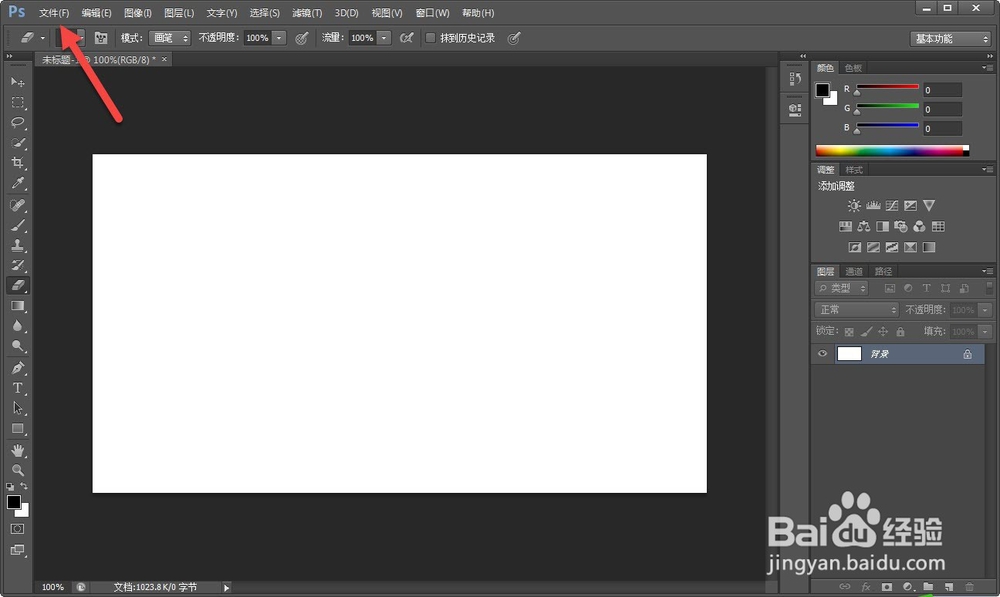Viewport: 1000px width, 597px height.
Task: Select the Rectangular Marquee tool
Action: click(17, 103)
